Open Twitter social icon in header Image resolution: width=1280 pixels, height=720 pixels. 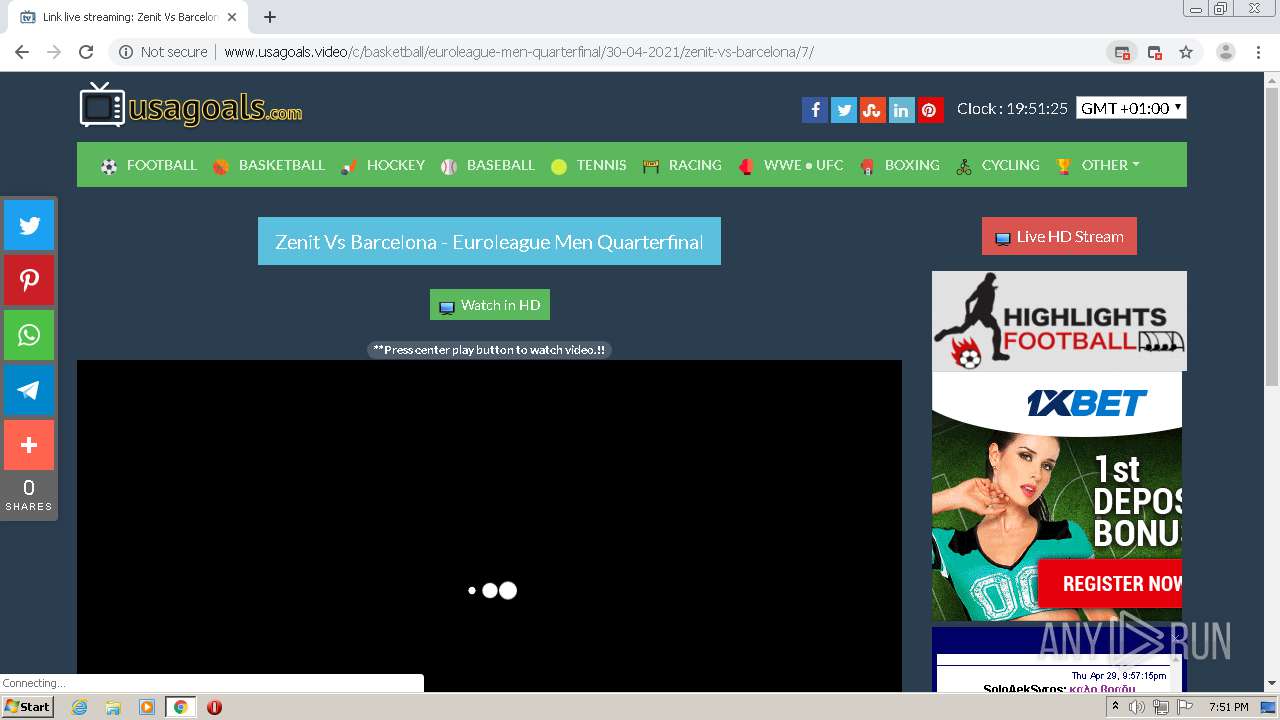click(844, 110)
